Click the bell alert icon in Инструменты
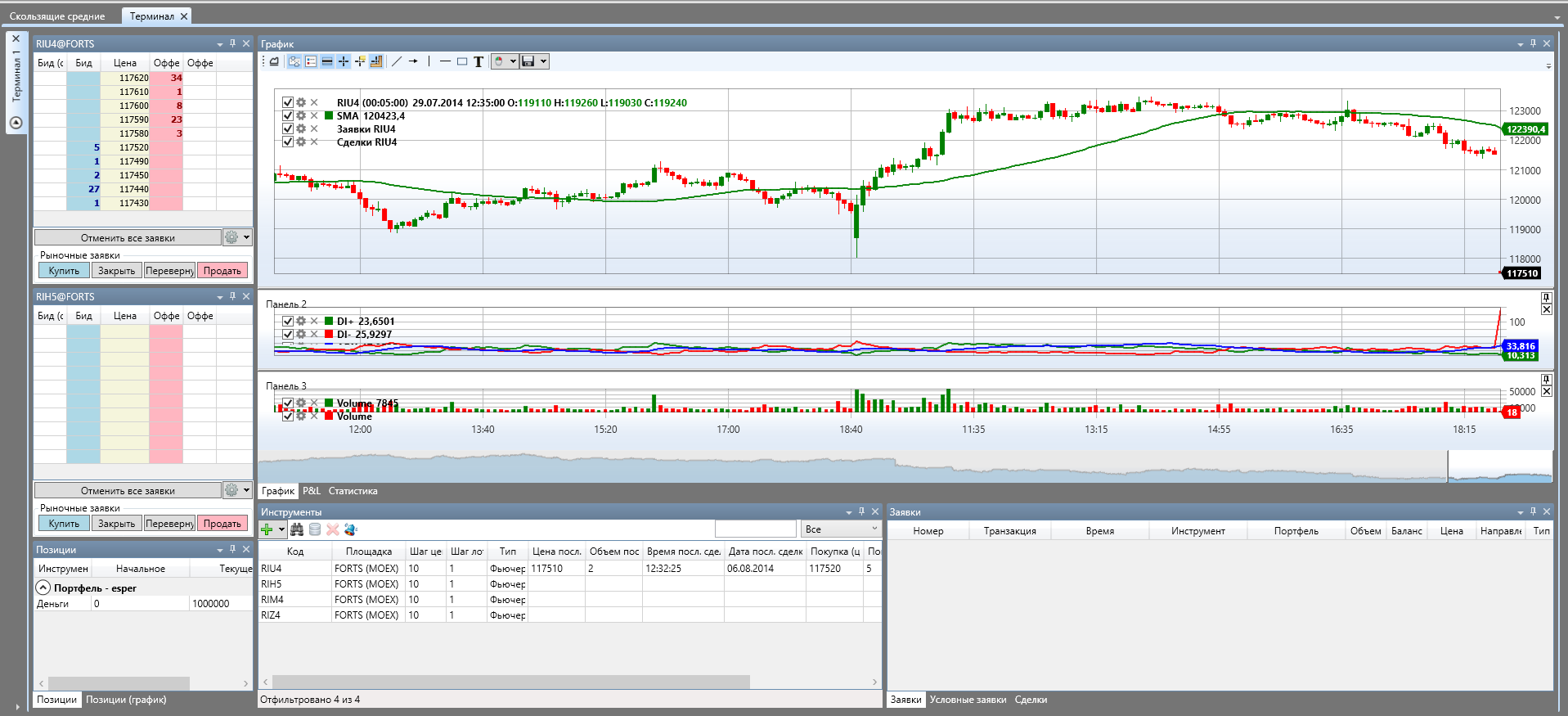Image resolution: width=1568 pixels, height=716 pixels. coord(351,529)
